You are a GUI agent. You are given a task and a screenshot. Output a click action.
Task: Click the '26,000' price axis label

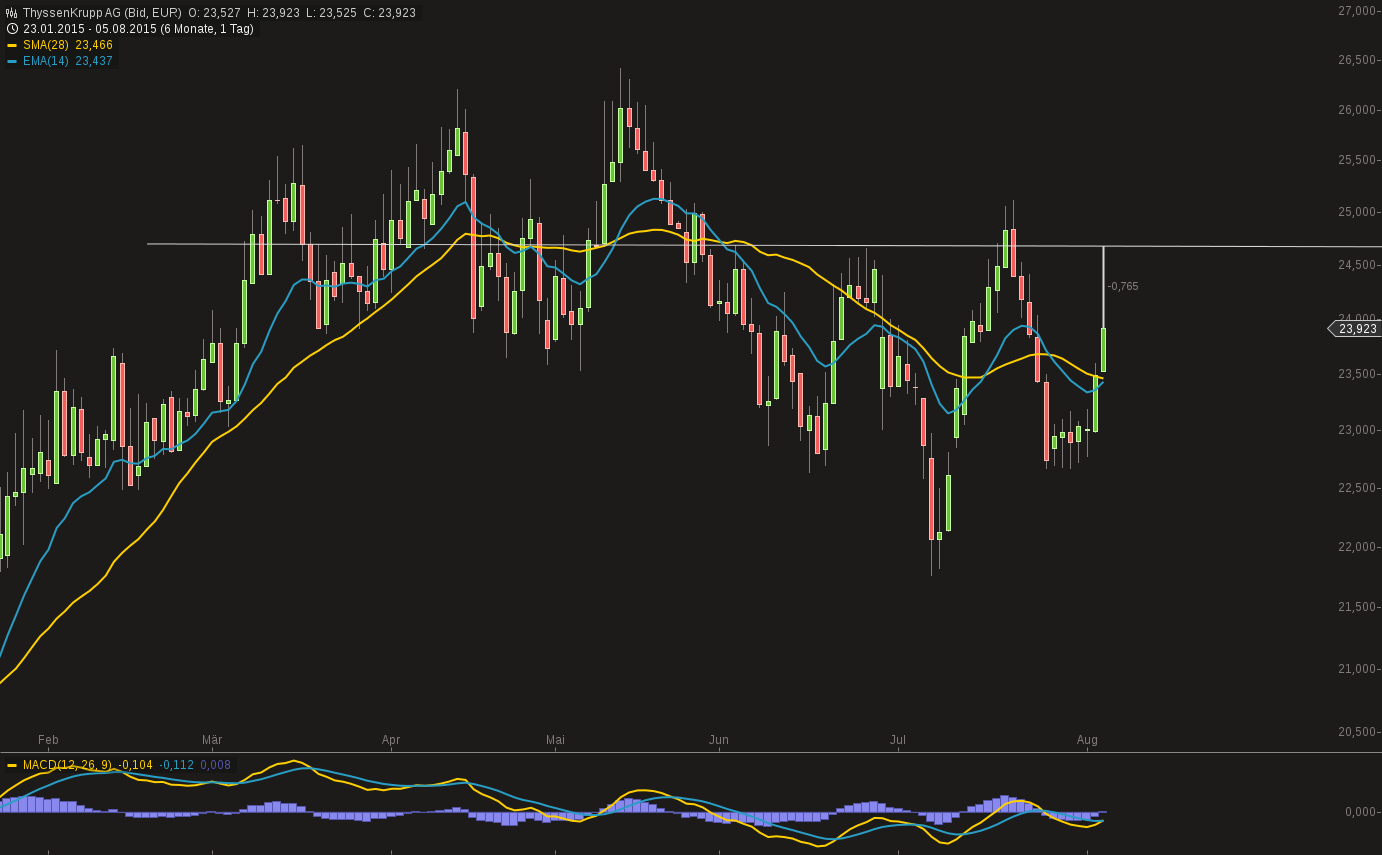[x=1357, y=110]
